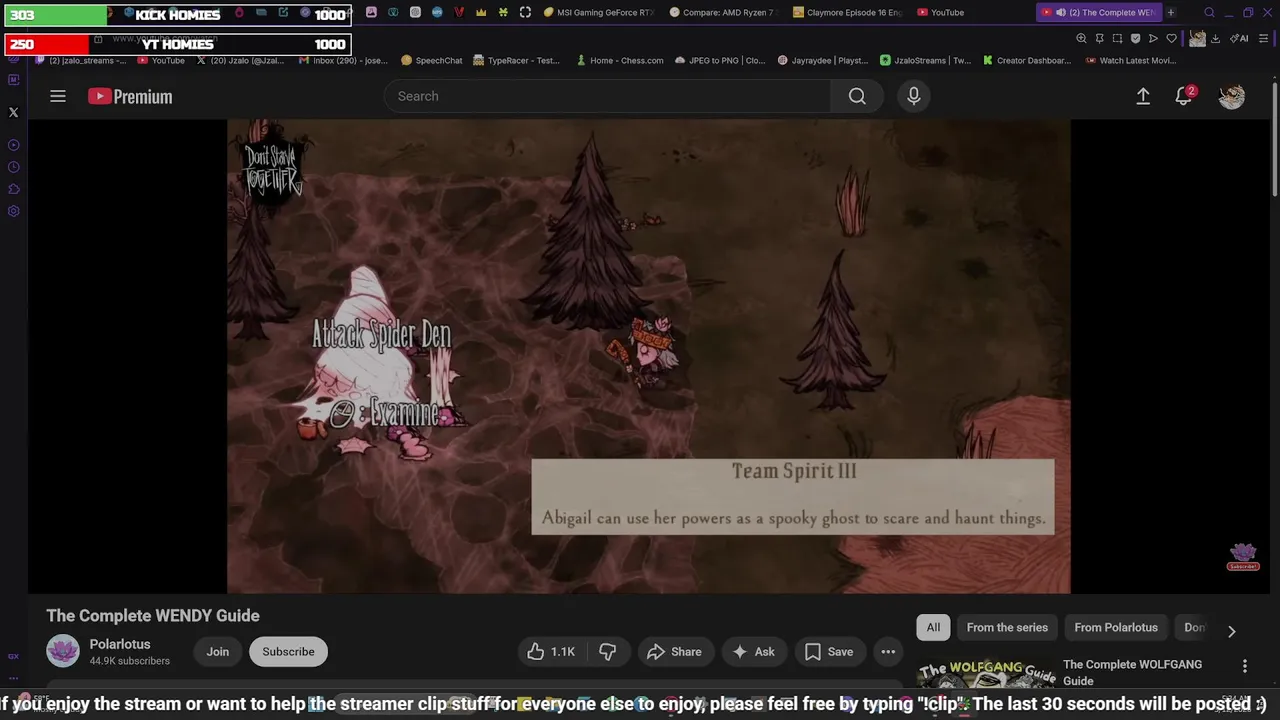Select the From Polarlotus chip
Viewport: 1280px width, 720px height.
(x=1116, y=628)
